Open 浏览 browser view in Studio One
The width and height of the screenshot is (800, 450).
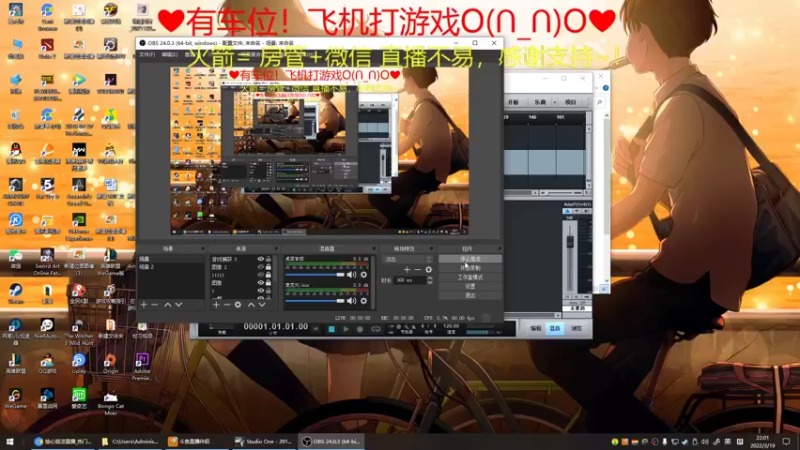(576, 329)
